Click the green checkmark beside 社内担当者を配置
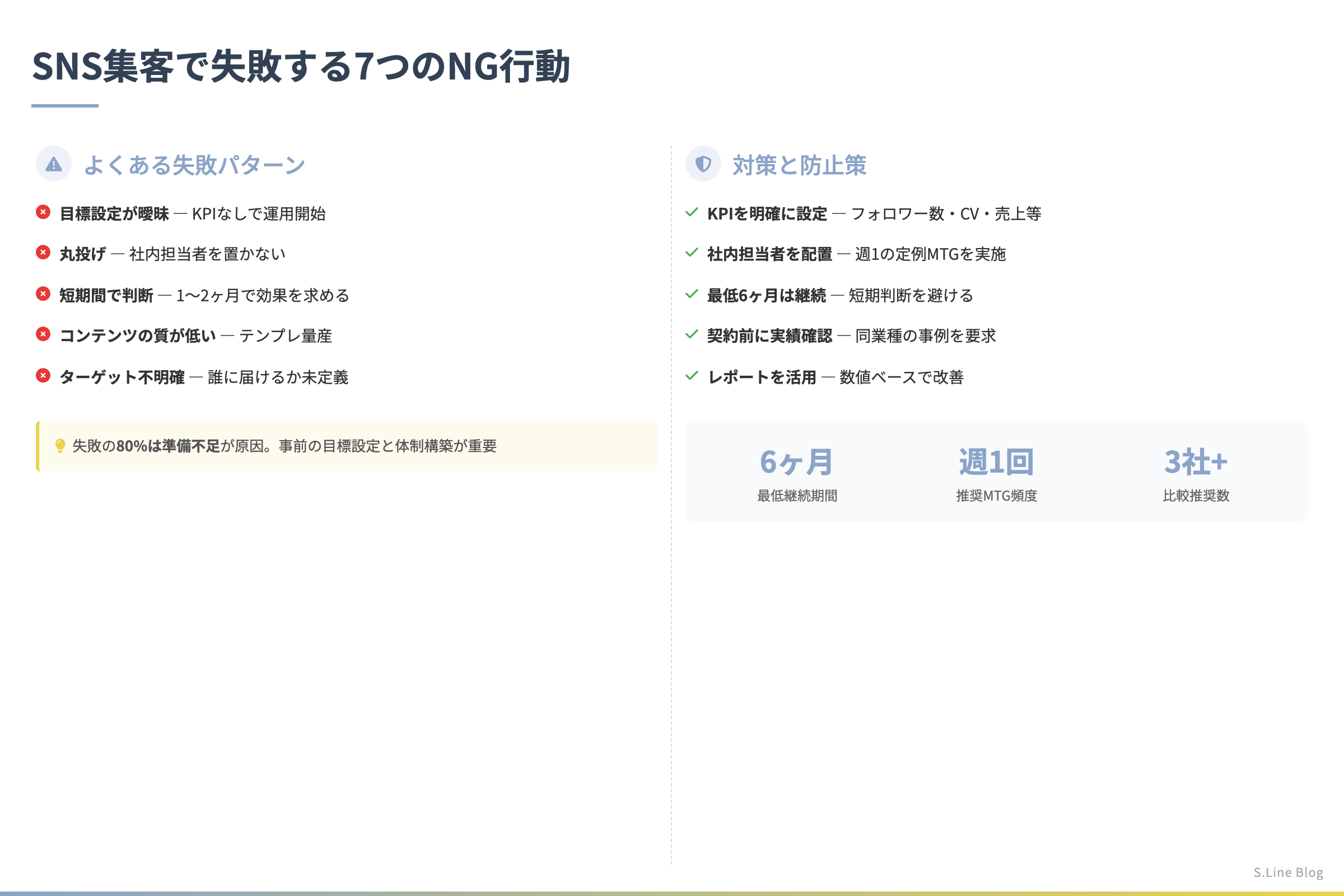1344x896 pixels. click(692, 252)
